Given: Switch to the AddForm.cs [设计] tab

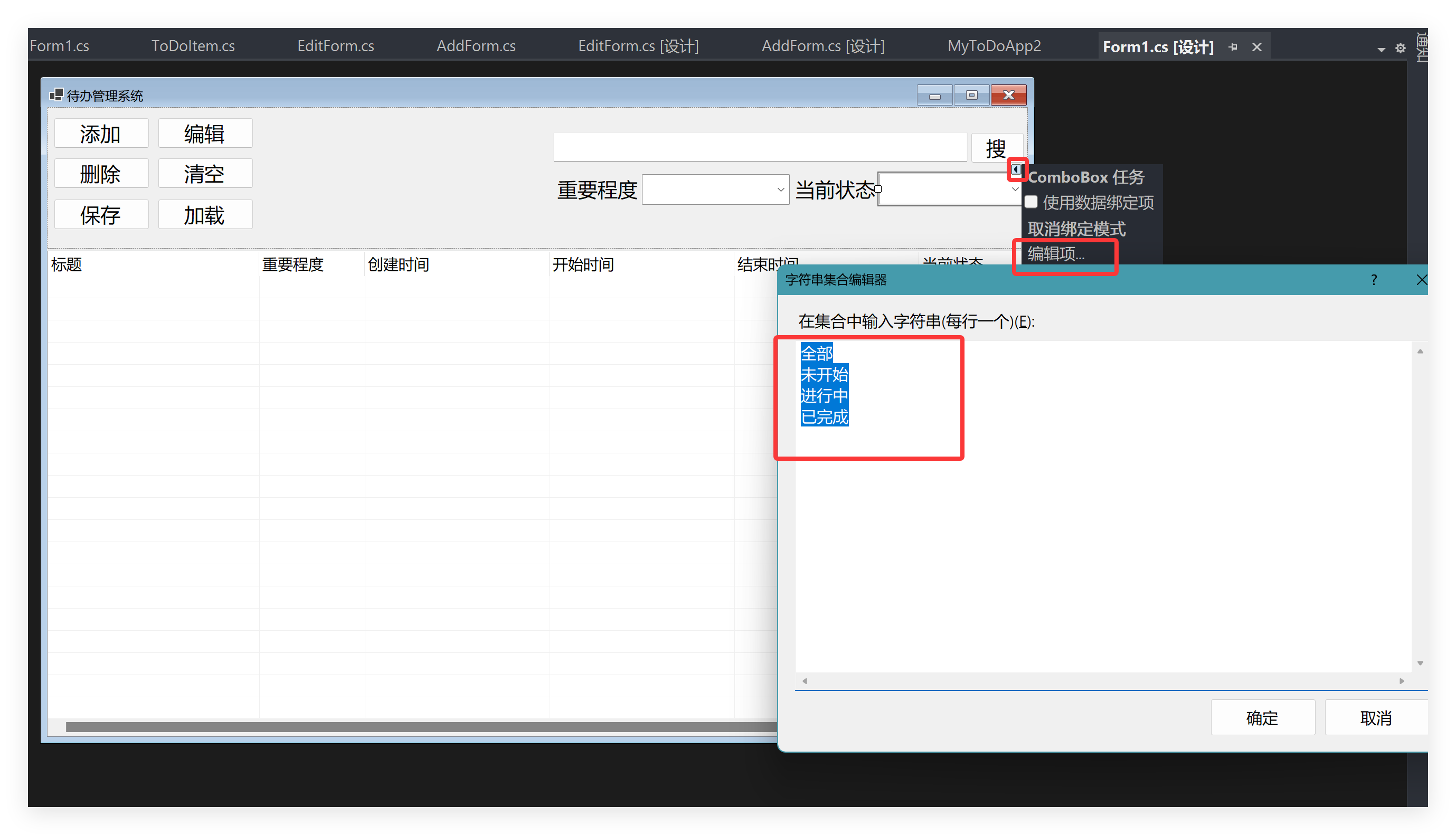Looking at the screenshot, I should click(x=823, y=46).
